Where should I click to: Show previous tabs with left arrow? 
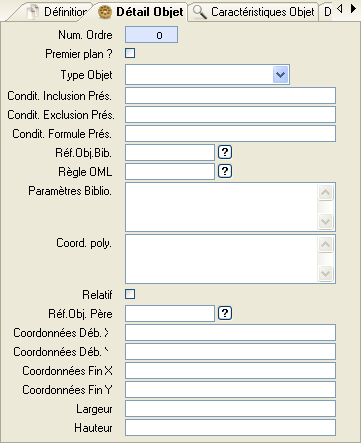(x=340, y=8)
